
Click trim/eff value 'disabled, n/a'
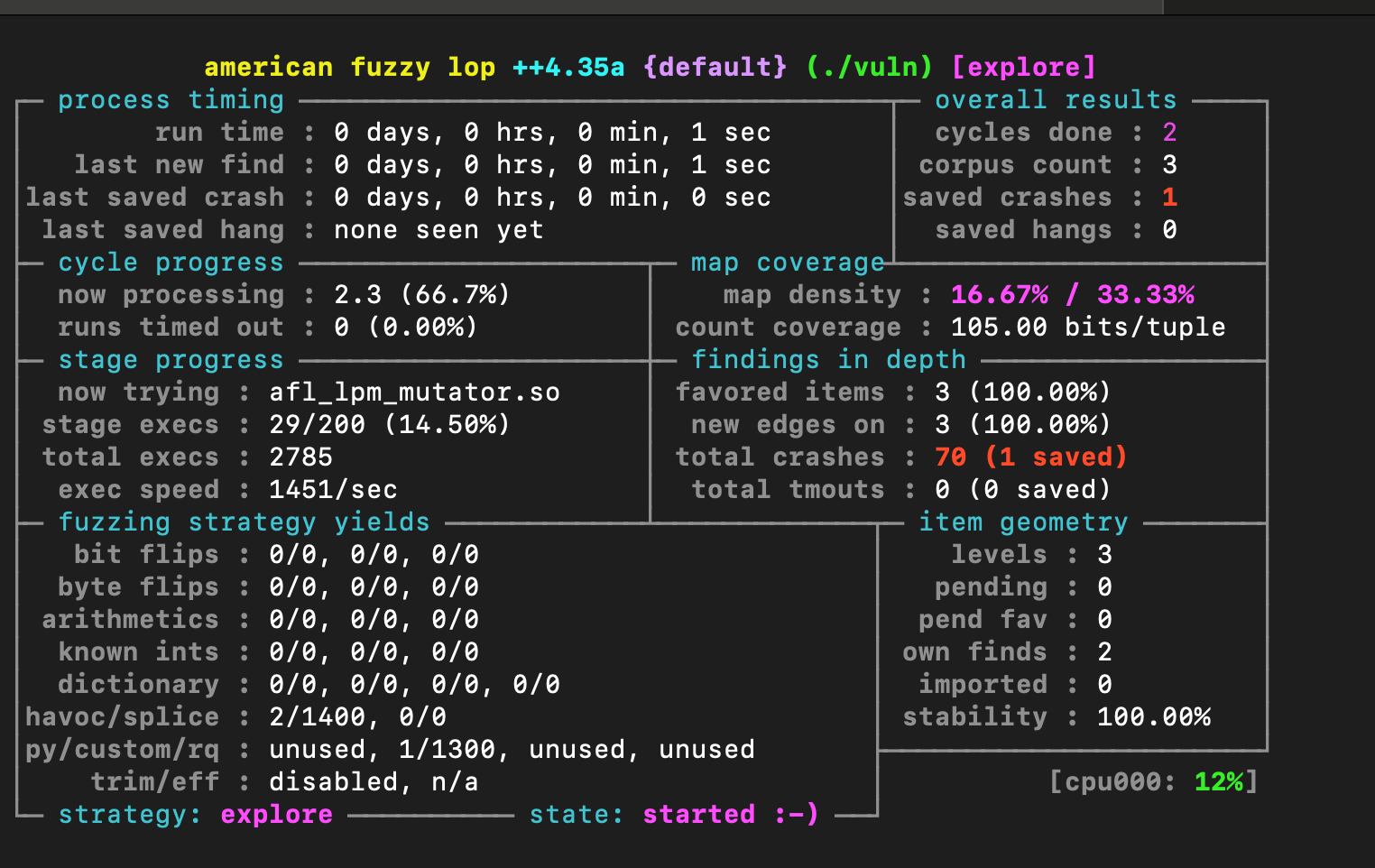(374, 782)
